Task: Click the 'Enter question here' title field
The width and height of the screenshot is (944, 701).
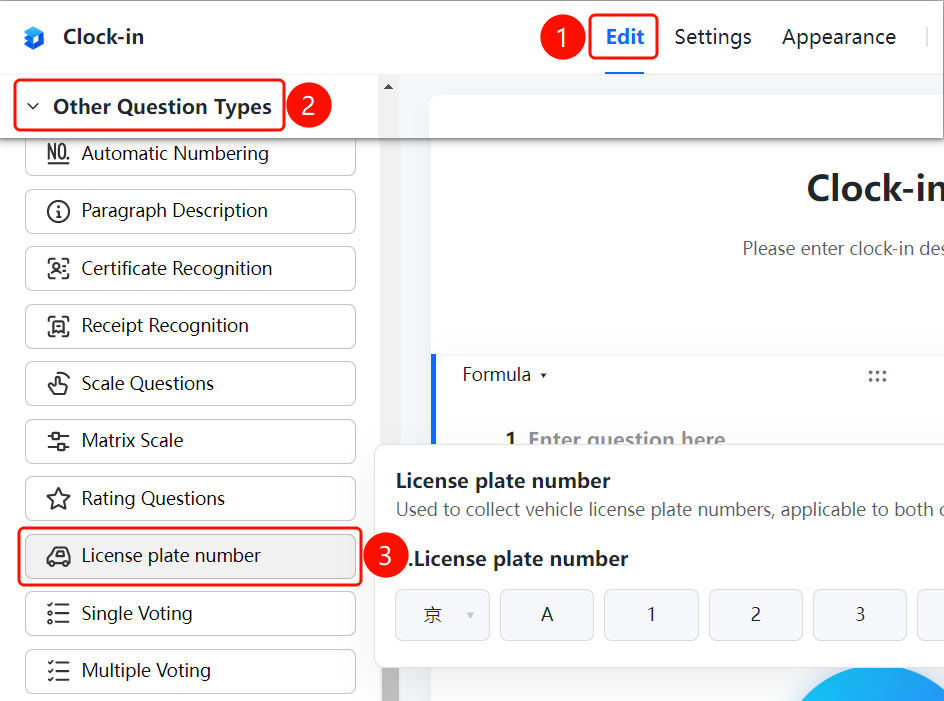Action: coord(627,438)
